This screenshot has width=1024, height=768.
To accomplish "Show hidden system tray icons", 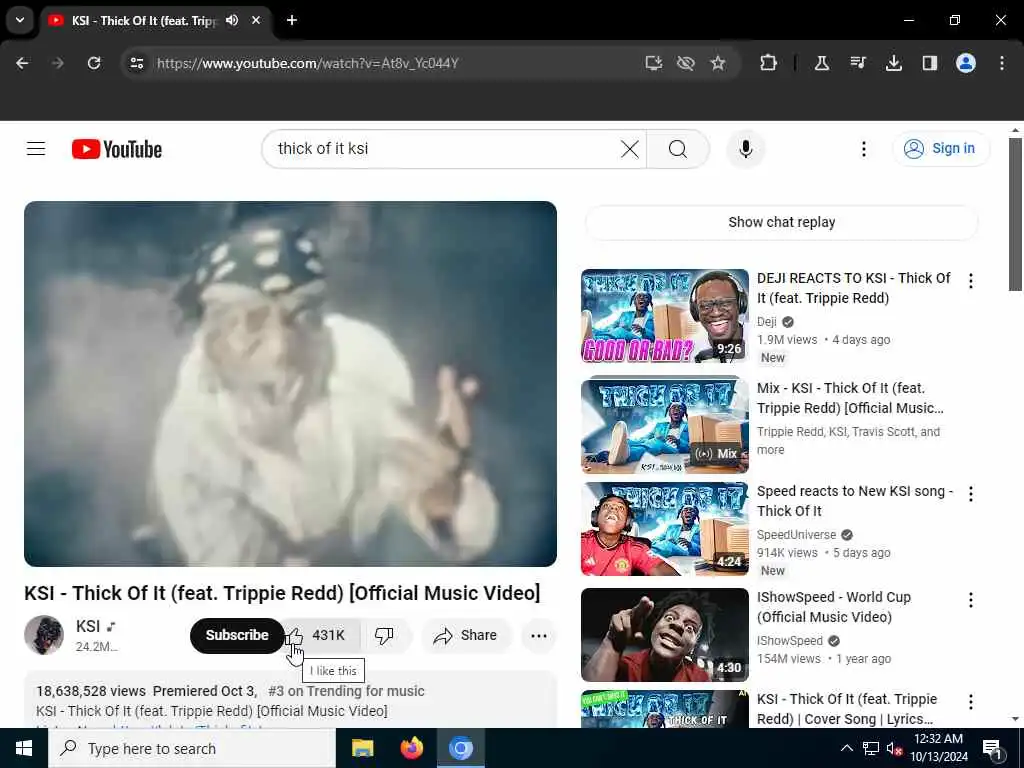I will pos(846,748).
